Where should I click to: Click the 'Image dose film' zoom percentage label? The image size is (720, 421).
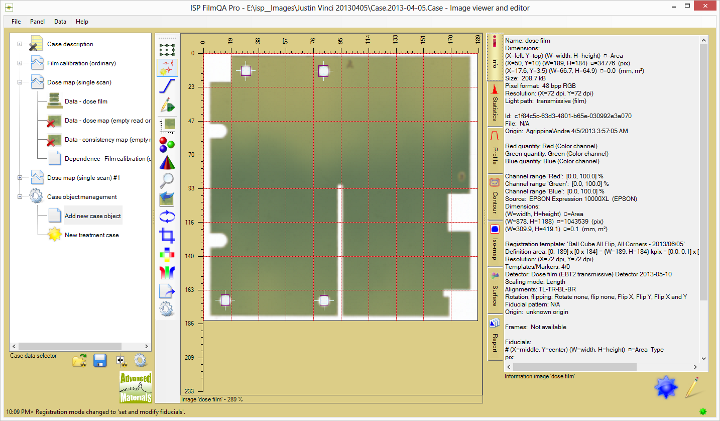(213, 399)
